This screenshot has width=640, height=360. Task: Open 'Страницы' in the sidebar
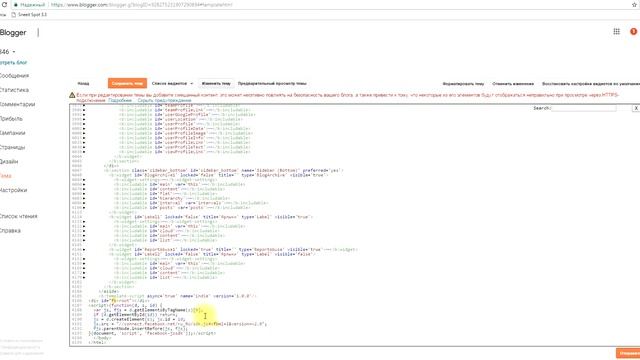click(13, 147)
